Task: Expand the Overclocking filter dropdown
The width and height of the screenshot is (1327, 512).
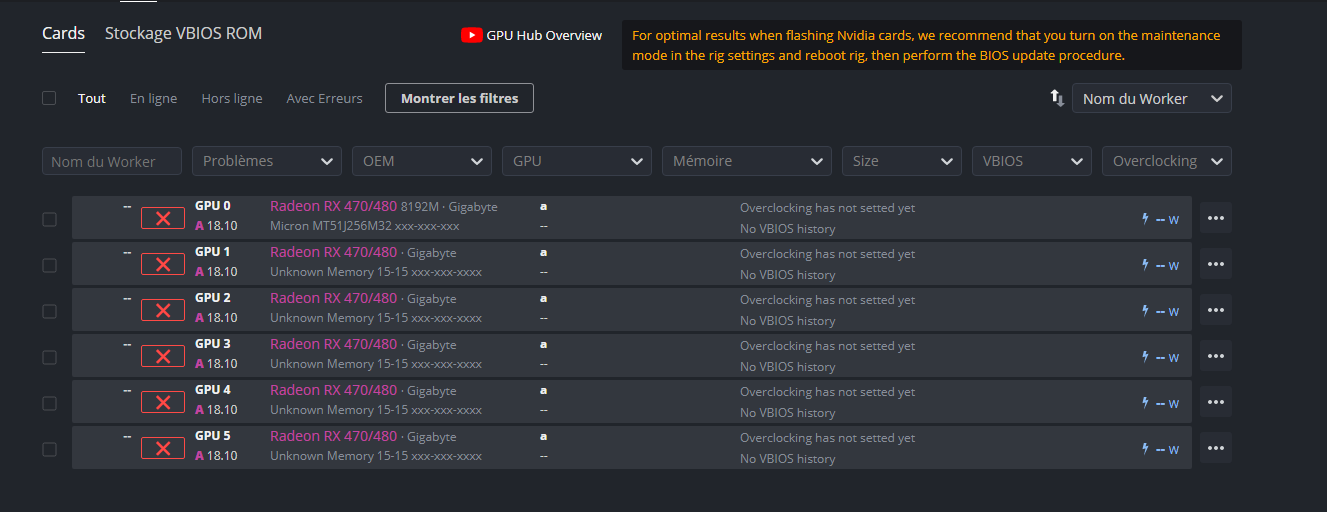Action: (x=1166, y=161)
